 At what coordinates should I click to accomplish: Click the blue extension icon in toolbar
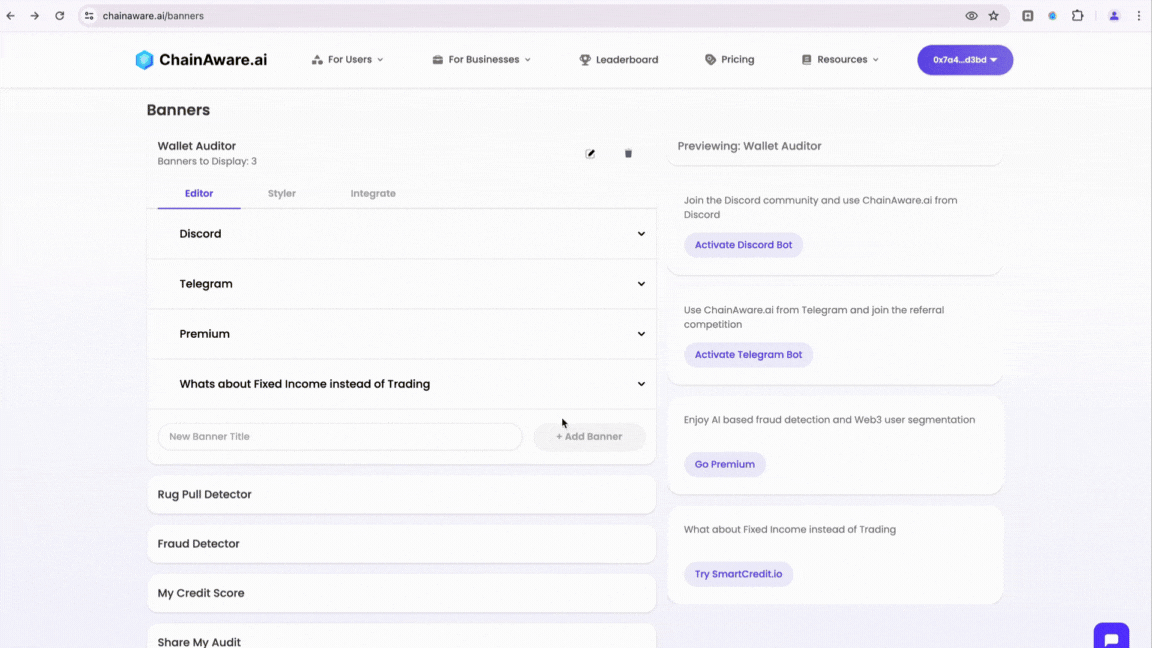point(1052,15)
